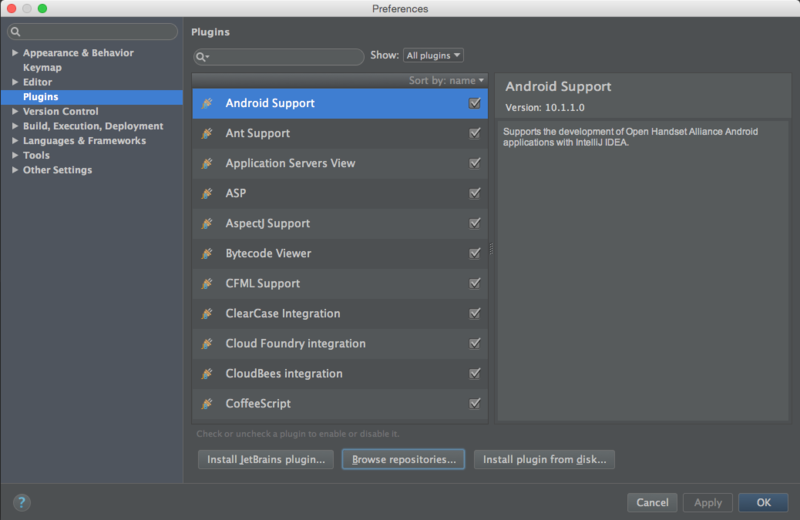Click the ASP plugin icon

(x=207, y=193)
